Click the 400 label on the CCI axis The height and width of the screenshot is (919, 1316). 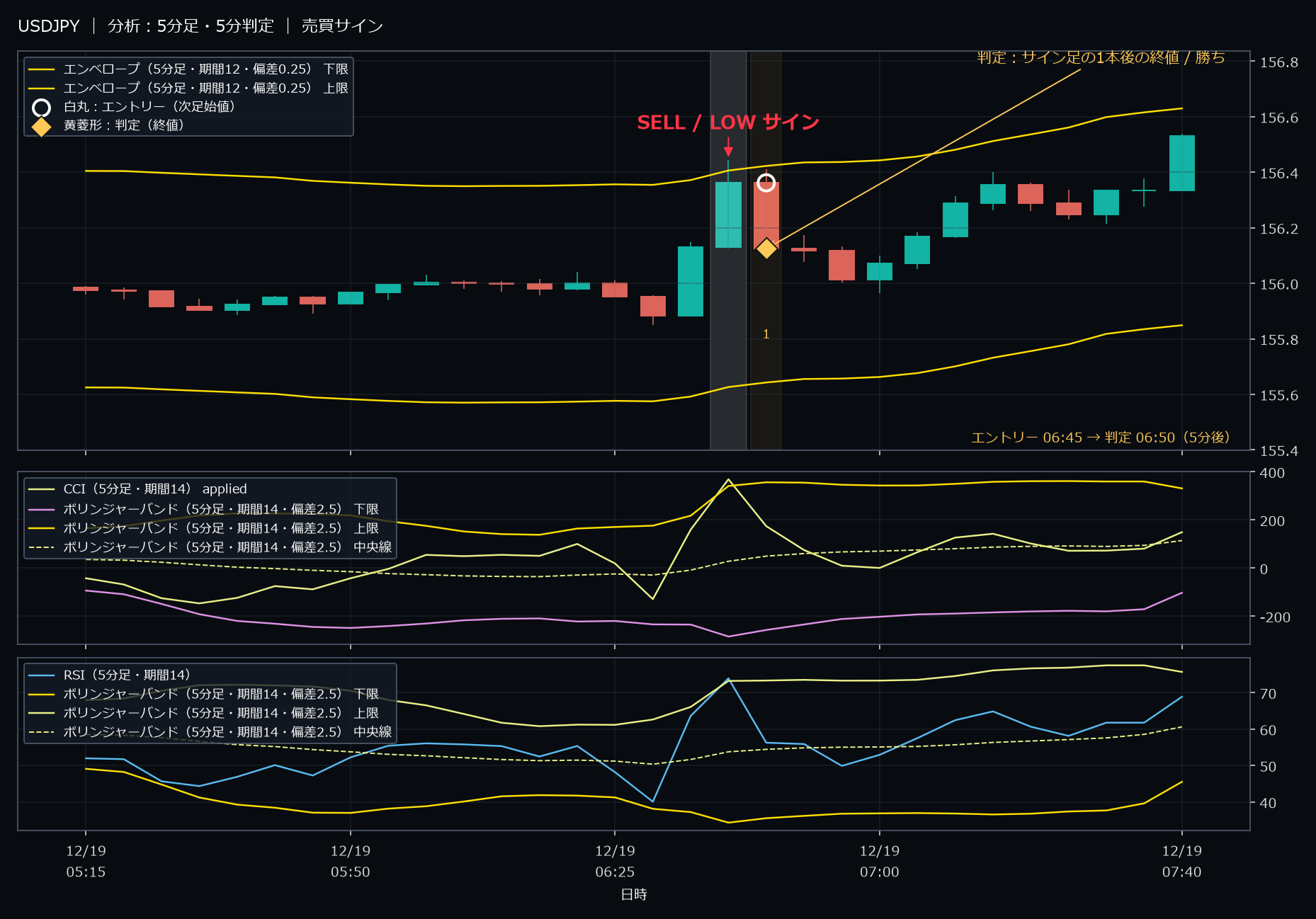tap(1272, 473)
